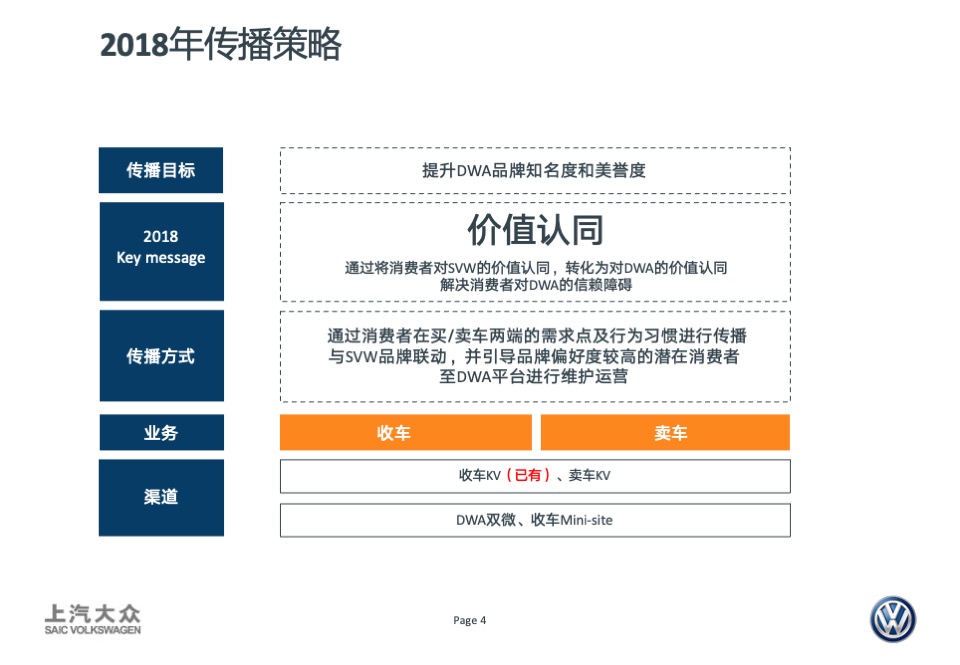Select the 提升DWA品牌知名度和美誉度 dashed box

[x=535, y=169]
